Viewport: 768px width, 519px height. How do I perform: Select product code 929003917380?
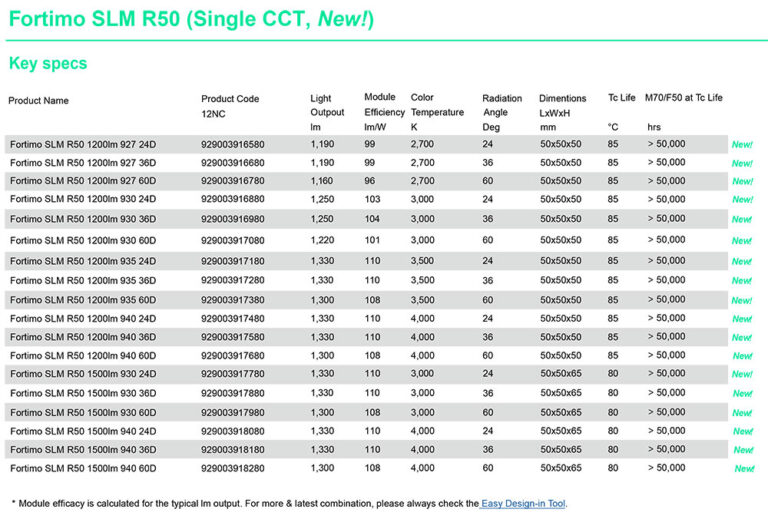(233, 300)
